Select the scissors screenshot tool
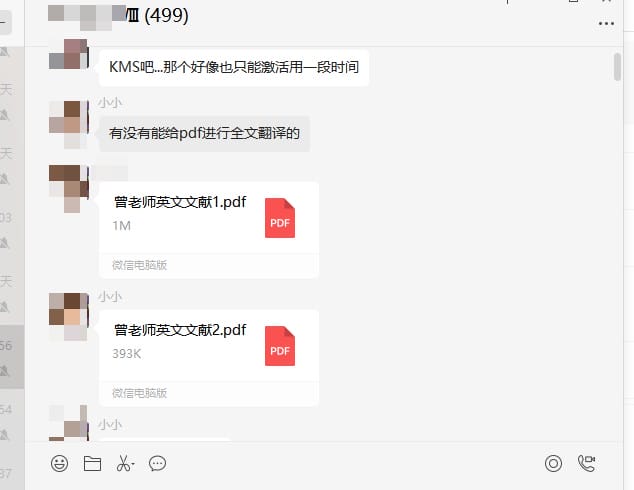This screenshot has width=634, height=490. coord(123,463)
